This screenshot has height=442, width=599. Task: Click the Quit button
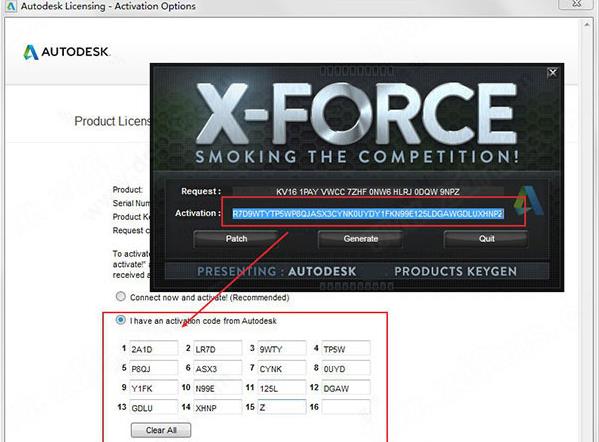[x=486, y=239]
